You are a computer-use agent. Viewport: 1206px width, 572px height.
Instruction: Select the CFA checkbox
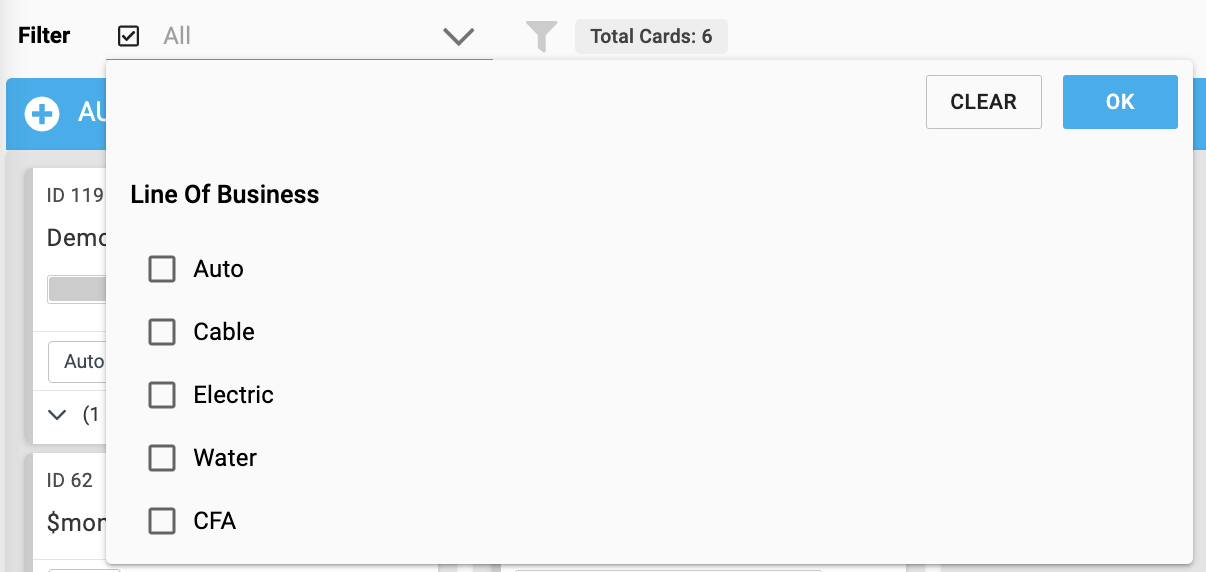(162, 521)
